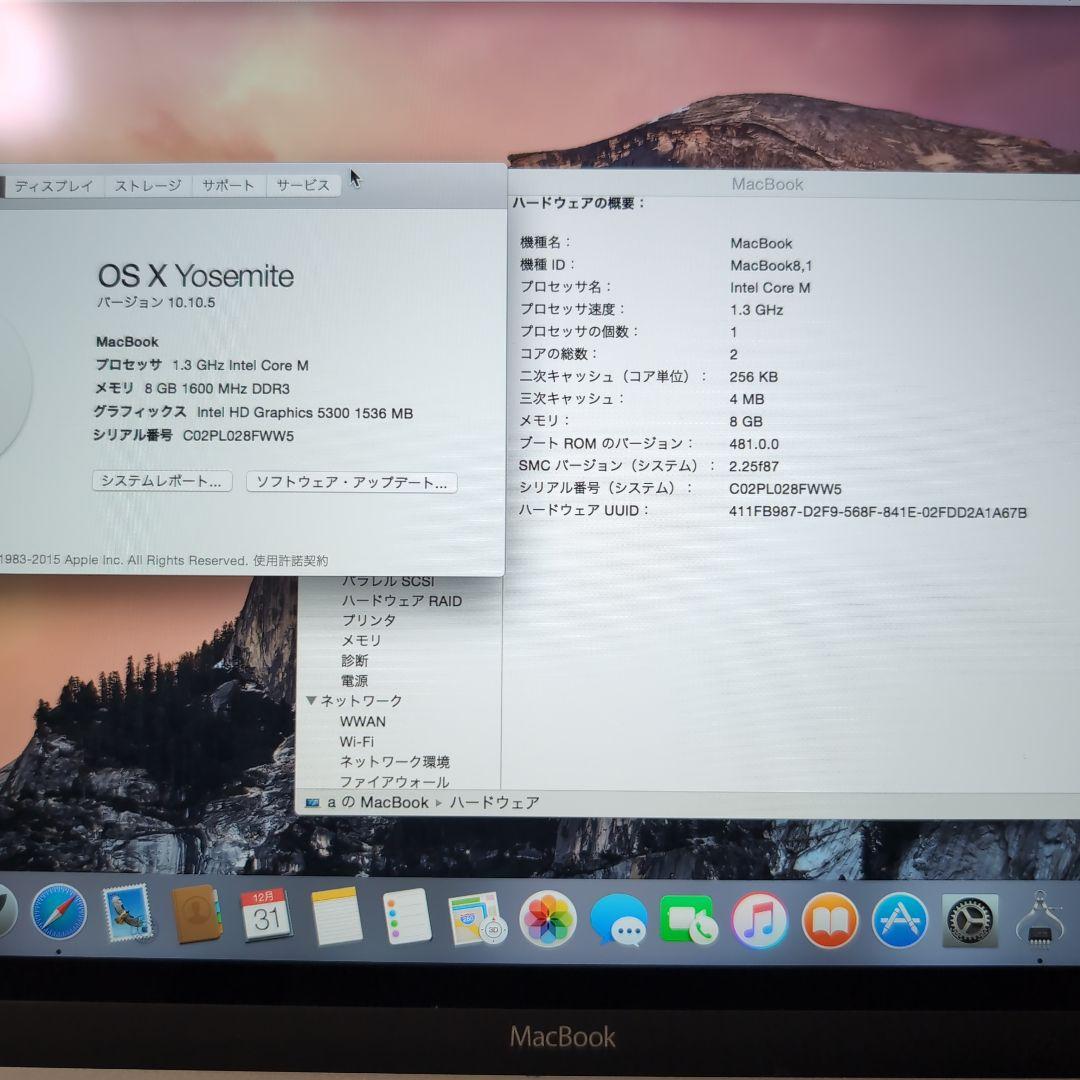Open the Notes app in dock
Image resolution: width=1080 pixels, height=1080 pixels.
[x=337, y=916]
